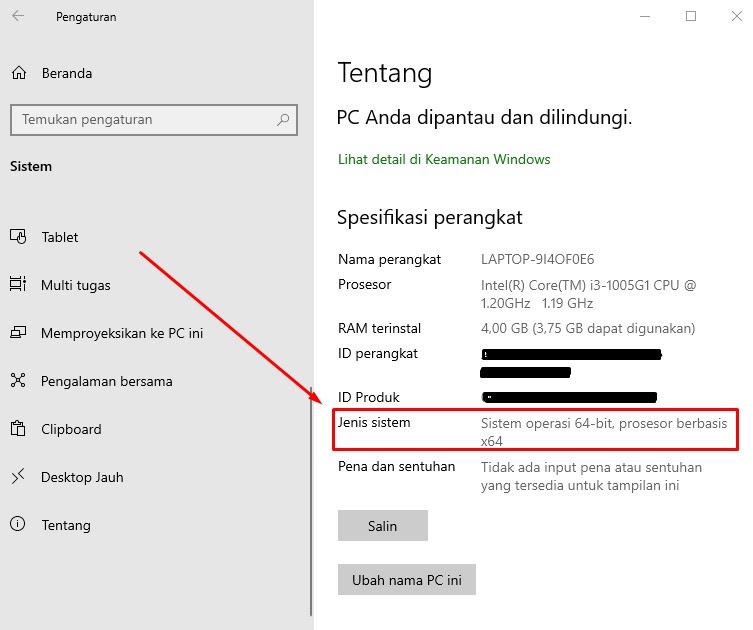Select the 4,00 GB RAM value
The image size is (753, 630).
(x=588, y=328)
